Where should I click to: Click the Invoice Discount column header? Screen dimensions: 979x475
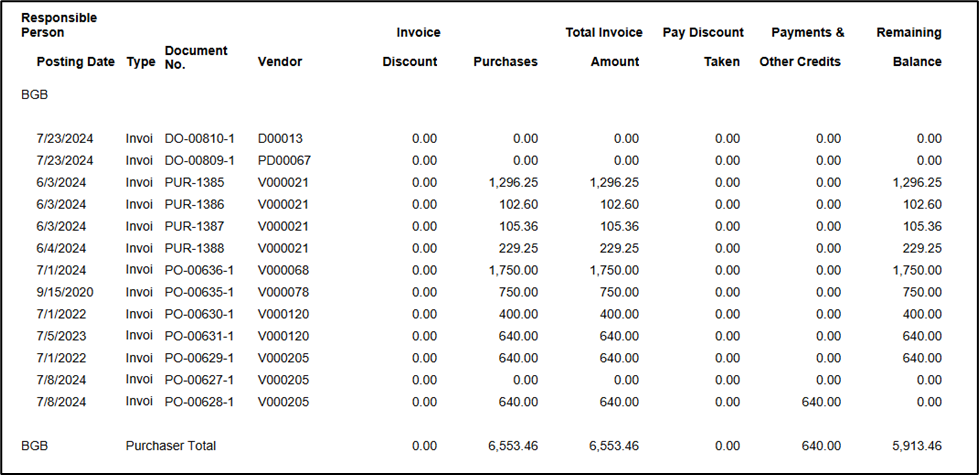411,47
